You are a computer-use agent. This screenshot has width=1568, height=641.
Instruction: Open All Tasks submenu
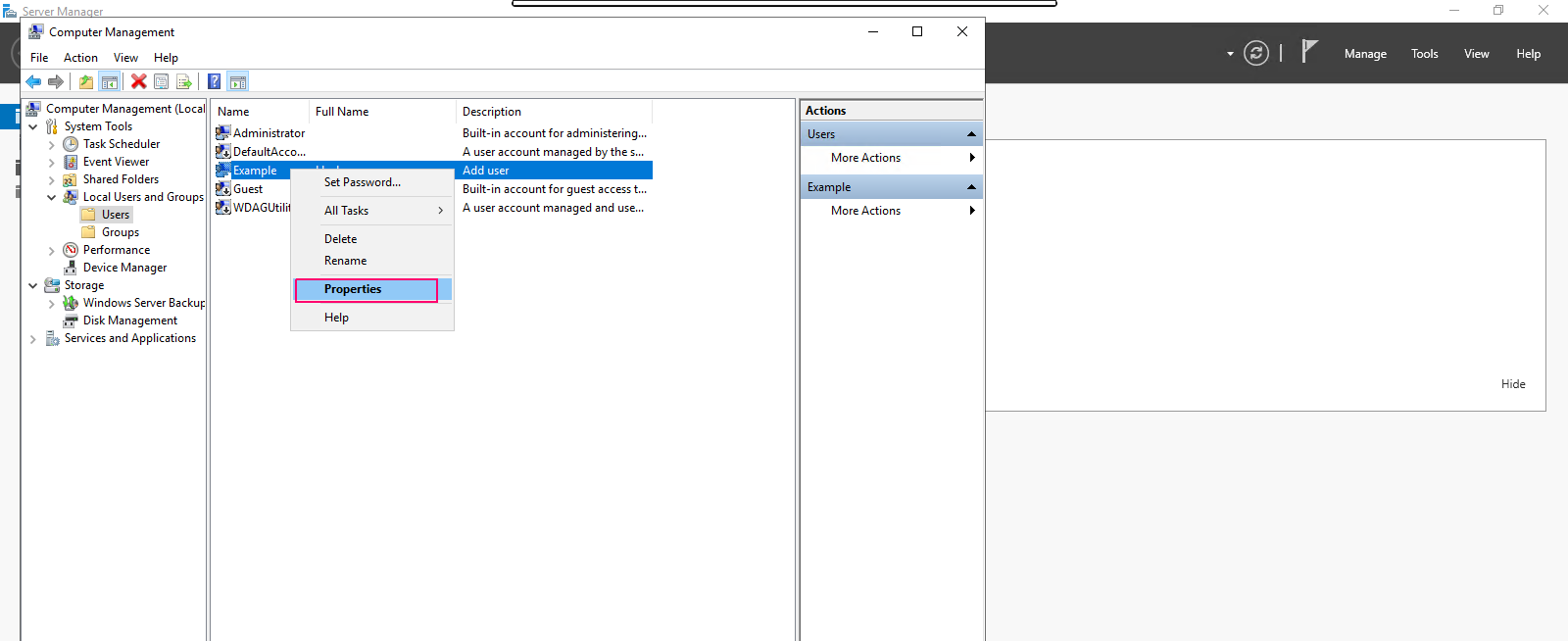click(x=372, y=211)
